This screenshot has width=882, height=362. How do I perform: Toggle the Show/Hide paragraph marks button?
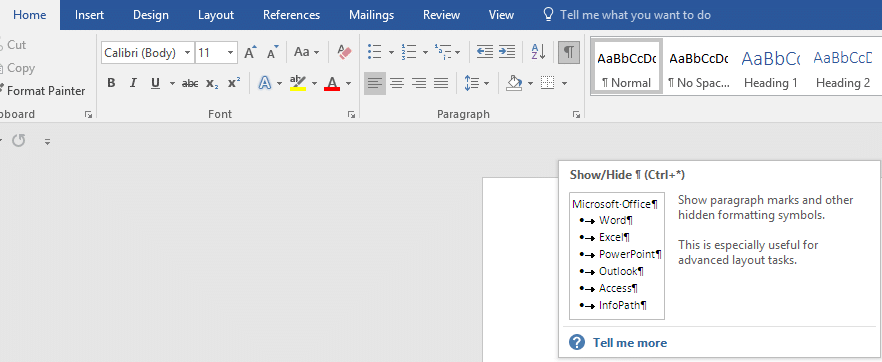569,52
